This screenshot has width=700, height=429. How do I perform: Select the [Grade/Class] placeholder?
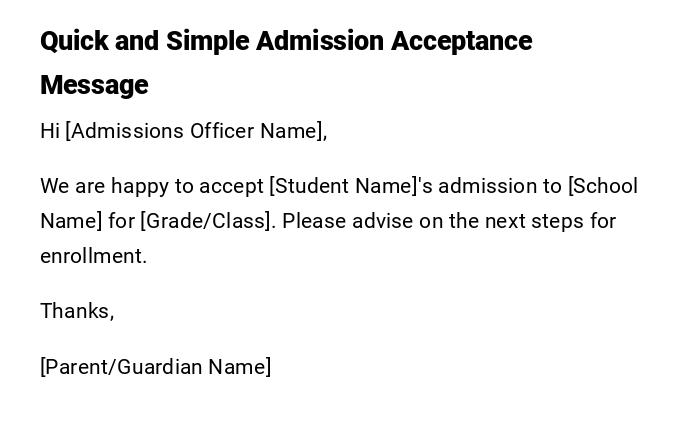[206, 221]
